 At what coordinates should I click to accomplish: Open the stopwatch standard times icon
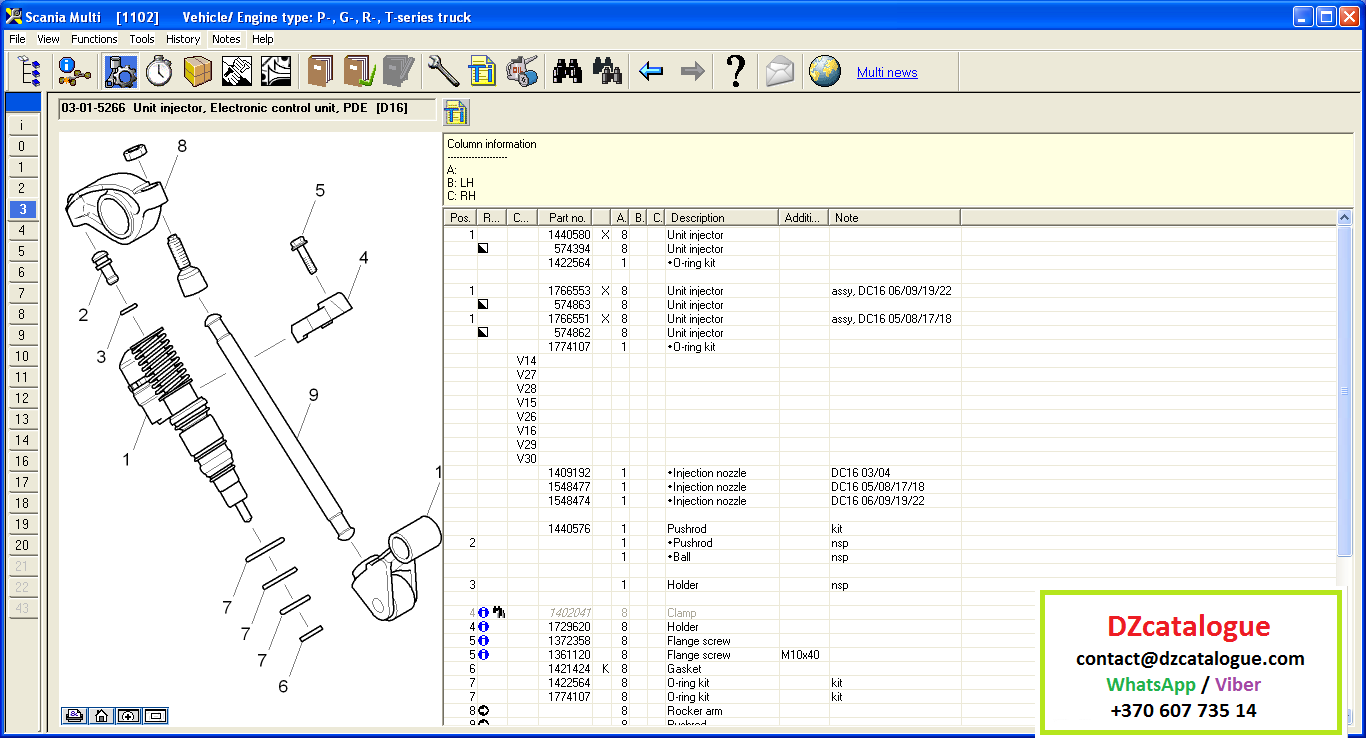pos(159,72)
